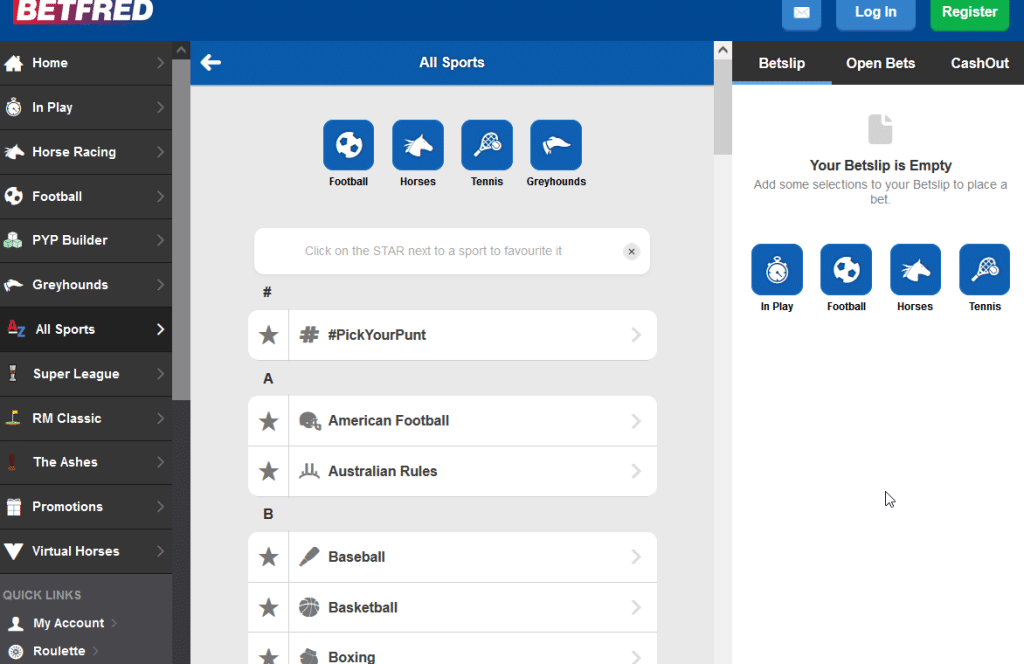Click the Australian Rules goalposts icon

point(309,471)
